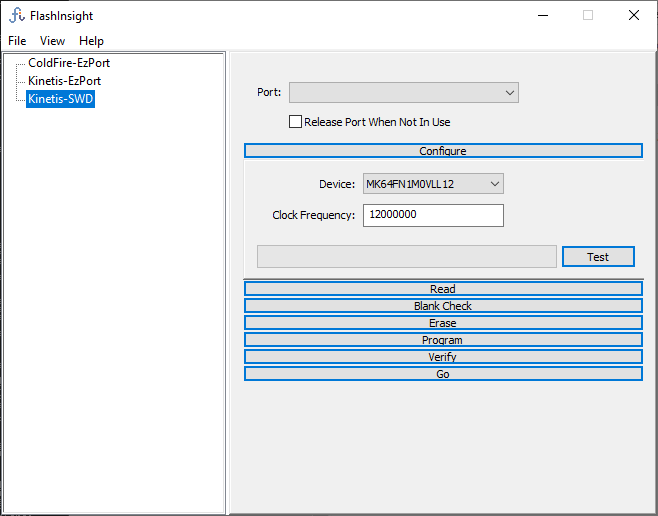Image resolution: width=658 pixels, height=516 pixels.
Task: Click the Configure button
Action: [443, 151]
